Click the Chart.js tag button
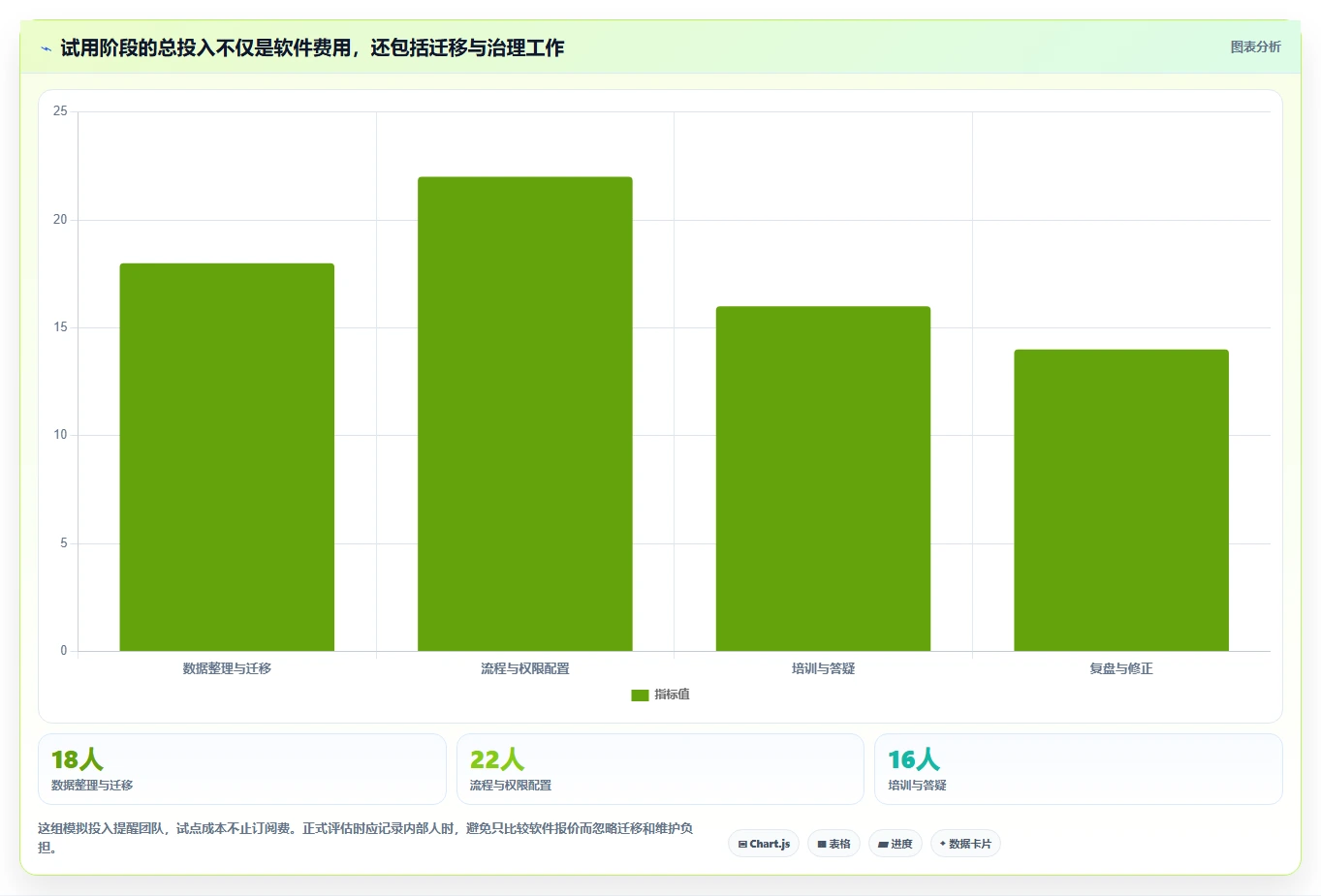The height and width of the screenshot is (896, 1321). tap(764, 844)
